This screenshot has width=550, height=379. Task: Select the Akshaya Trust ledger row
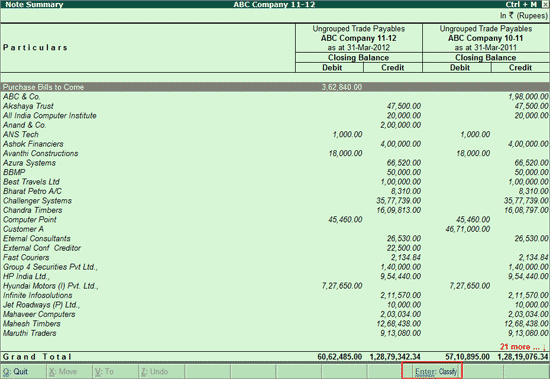point(275,106)
